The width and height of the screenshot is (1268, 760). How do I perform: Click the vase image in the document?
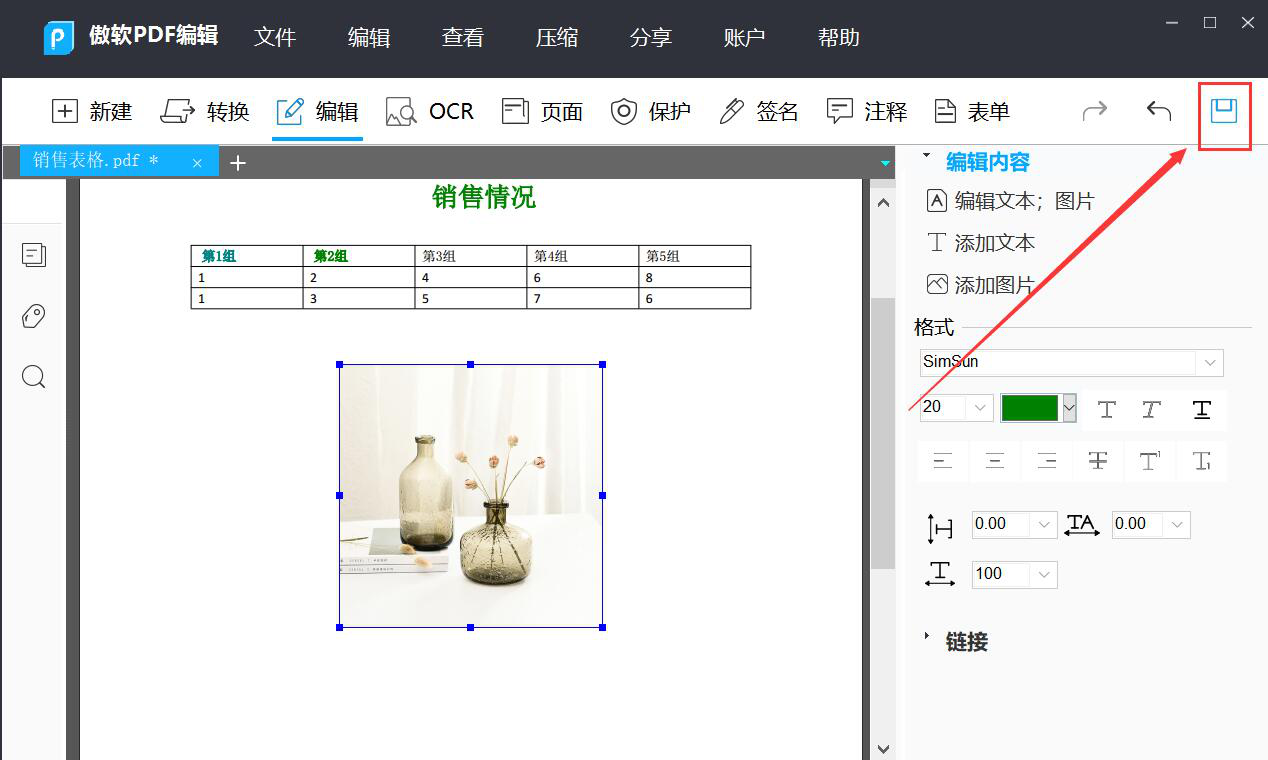pos(471,496)
